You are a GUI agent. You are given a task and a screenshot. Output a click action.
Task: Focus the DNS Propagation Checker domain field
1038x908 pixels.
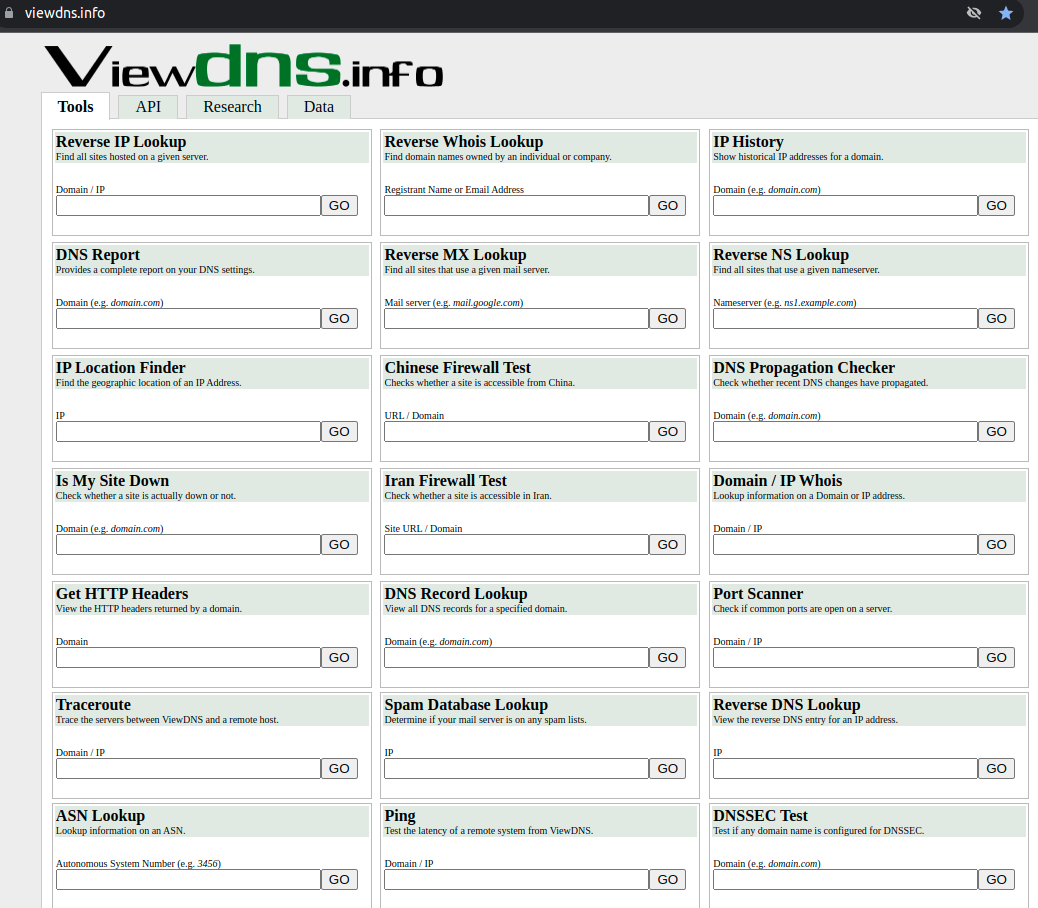pyautogui.click(x=845, y=431)
